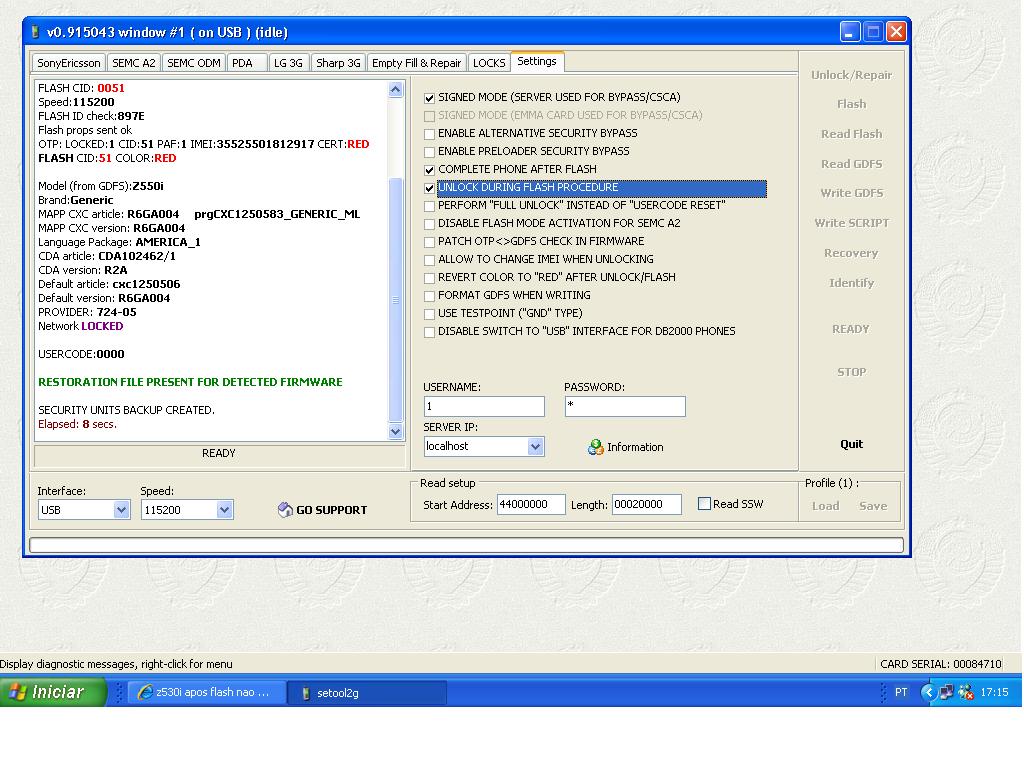The image size is (1024, 768).
Task: Toggle SIGNED MODE (SERVER USED) checkbox
Action: click(429, 98)
